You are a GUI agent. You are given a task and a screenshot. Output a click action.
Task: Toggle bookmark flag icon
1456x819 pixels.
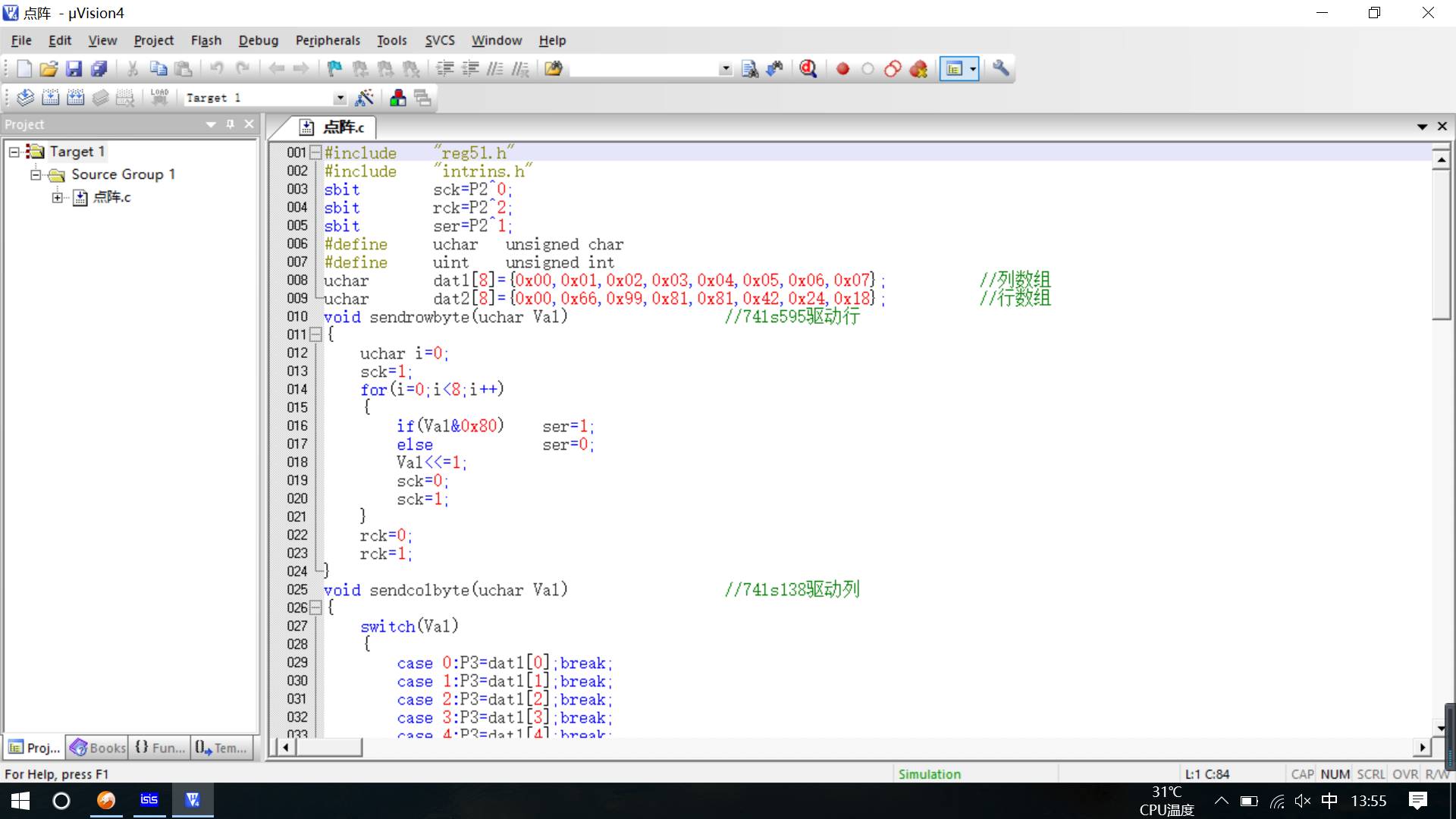[x=334, y=69]
